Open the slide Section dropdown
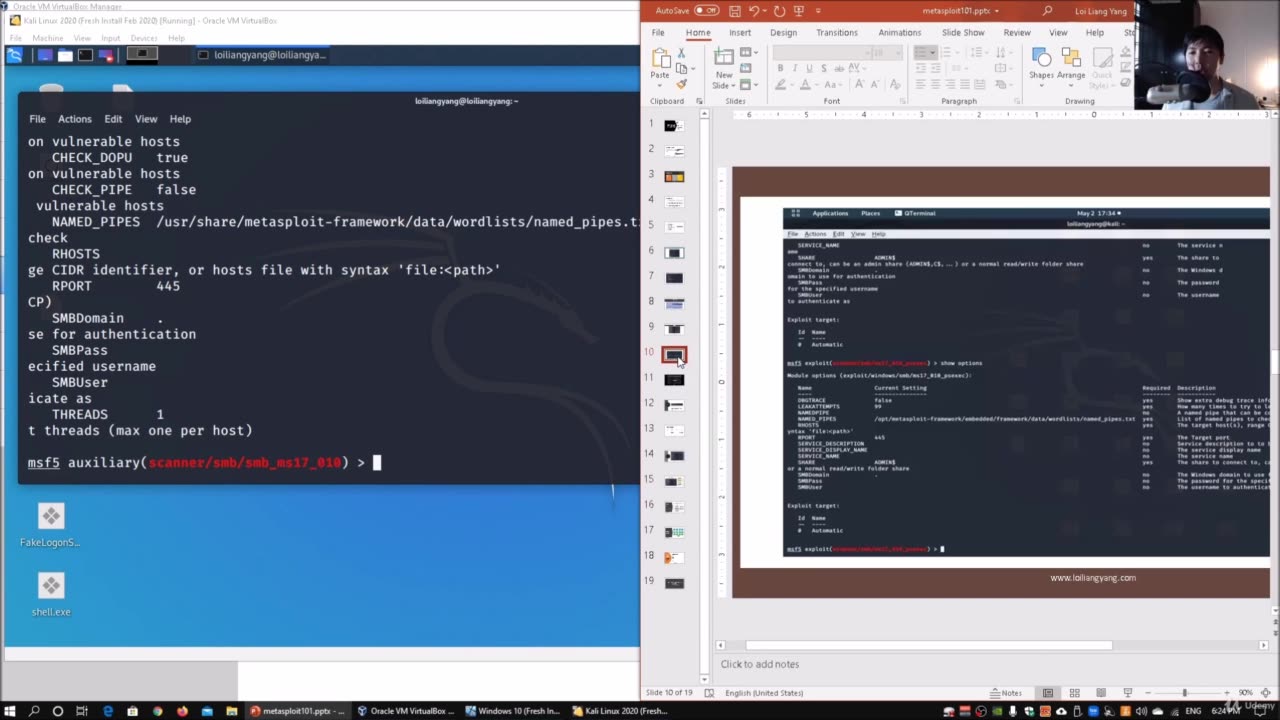The width and height of the screenshot is (1280, 720). click(751, 84)
